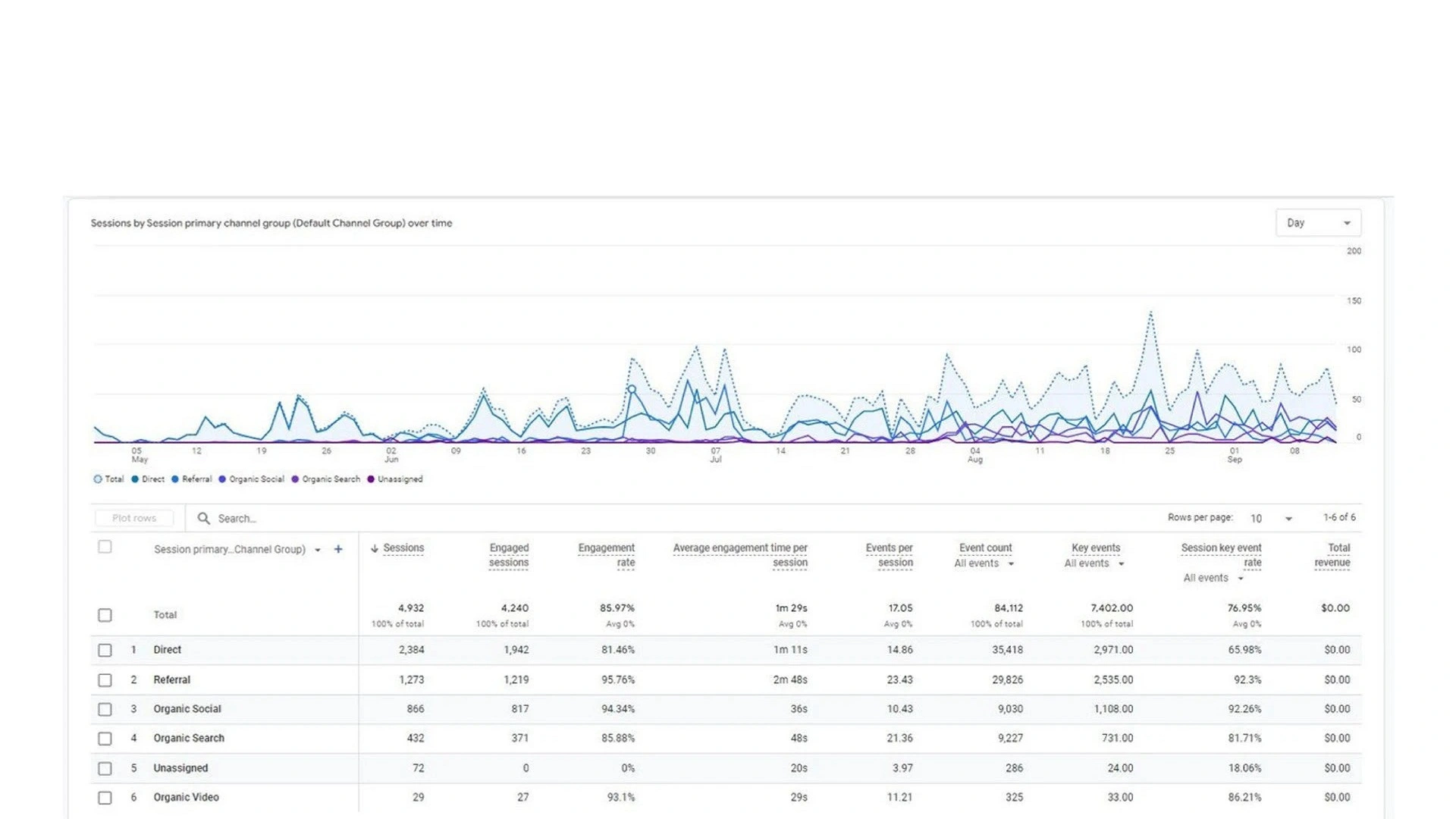Click the Total legend circle marker
Viewport: 1456px width, 819px height.
pyautogui.click(x=98, y=479)
